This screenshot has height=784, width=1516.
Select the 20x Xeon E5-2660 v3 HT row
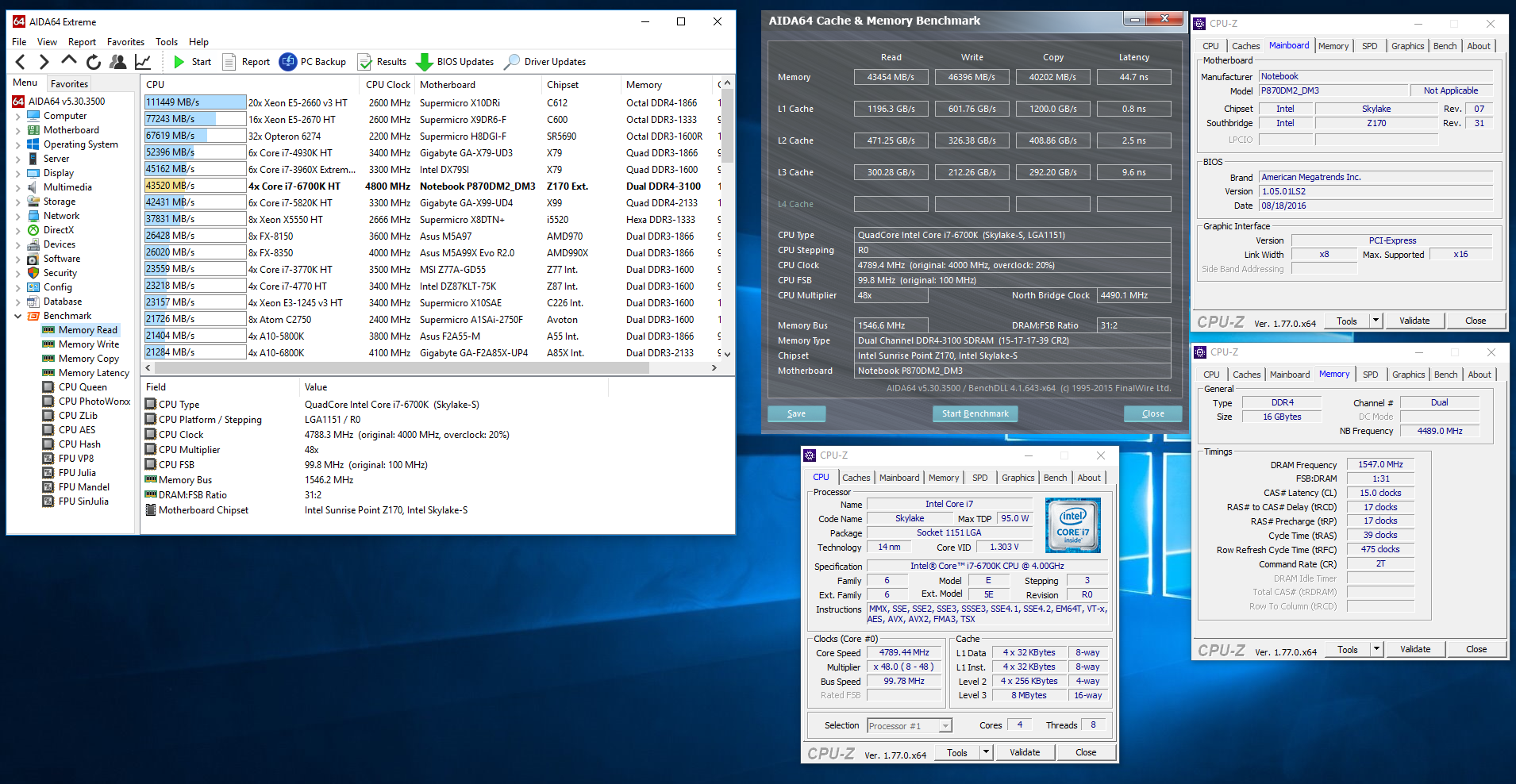pyautogui.click(x=431, y=102)
